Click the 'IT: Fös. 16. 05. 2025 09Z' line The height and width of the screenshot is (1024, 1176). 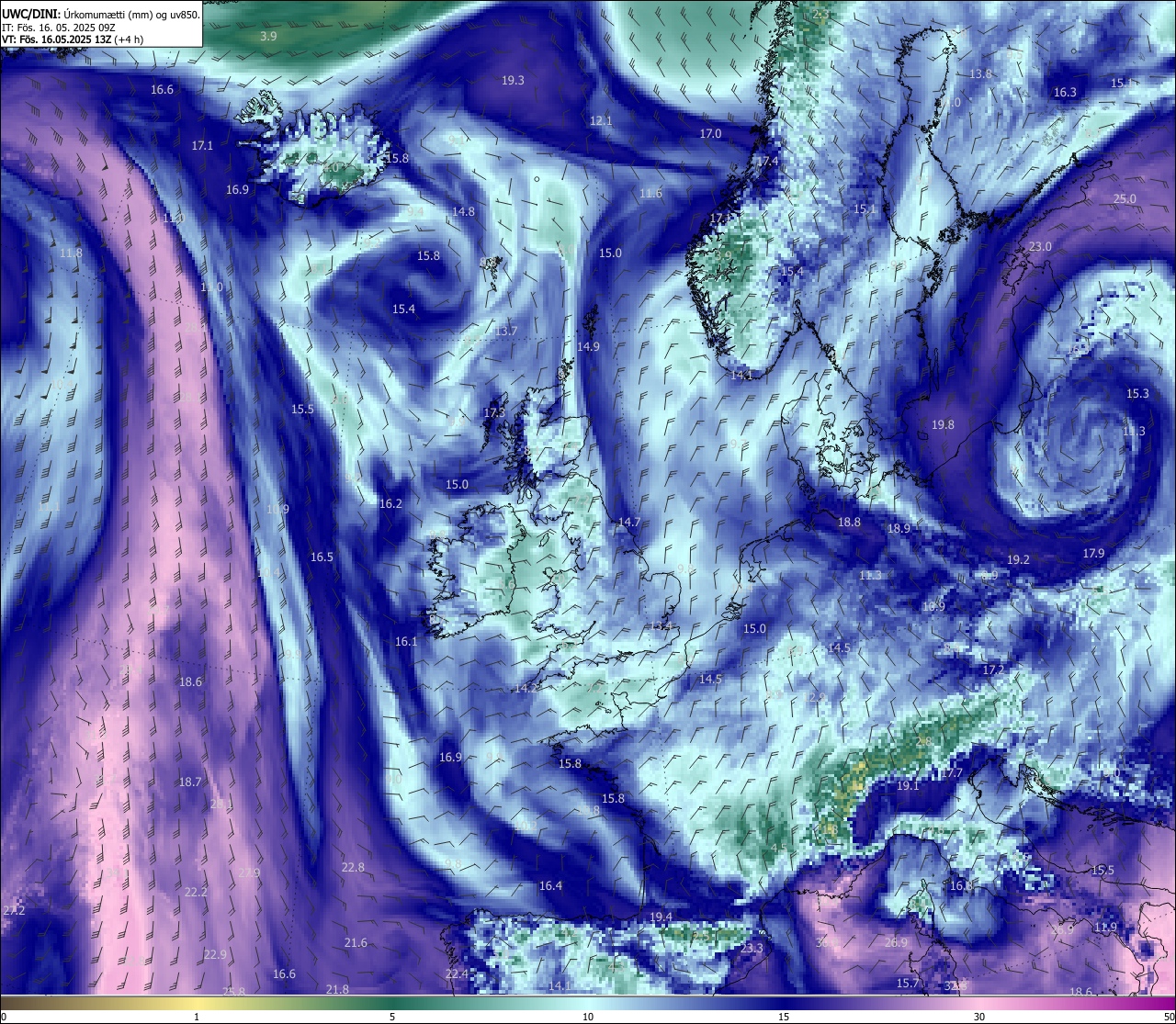coord(57,28)
